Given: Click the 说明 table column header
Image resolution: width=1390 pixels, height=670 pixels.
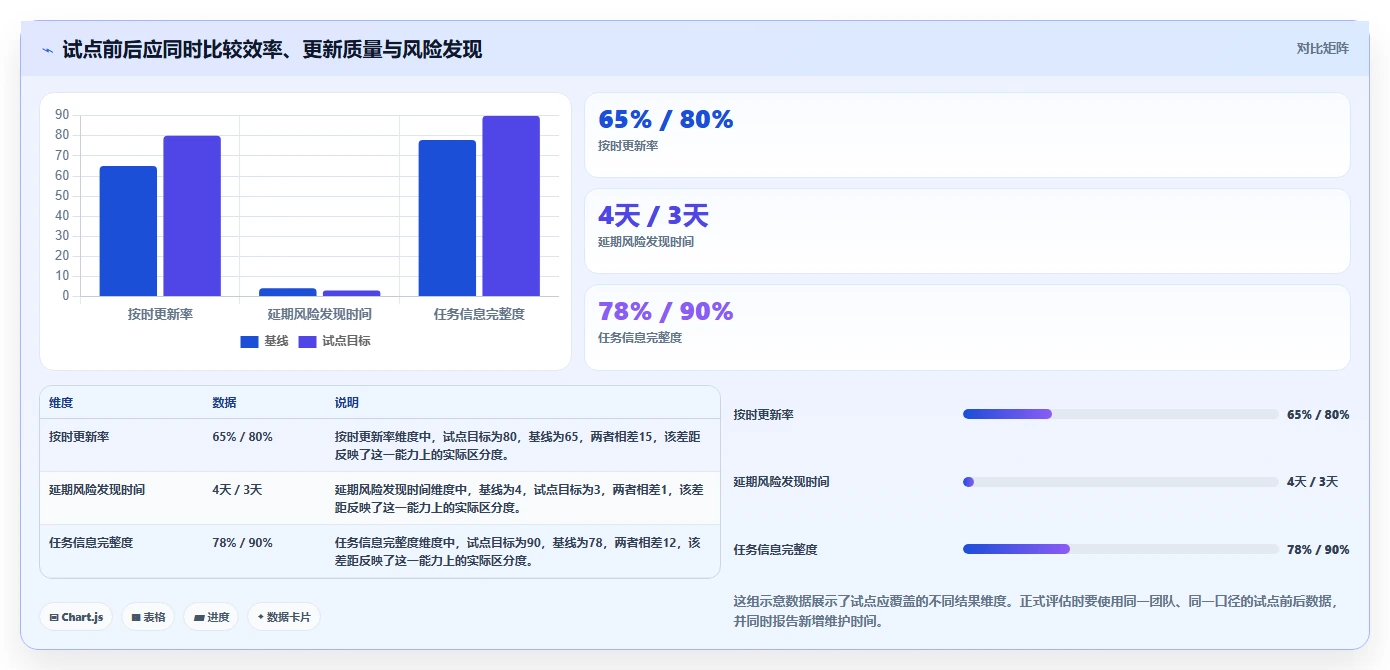Looking at the screenshot, I should (347, 402).
